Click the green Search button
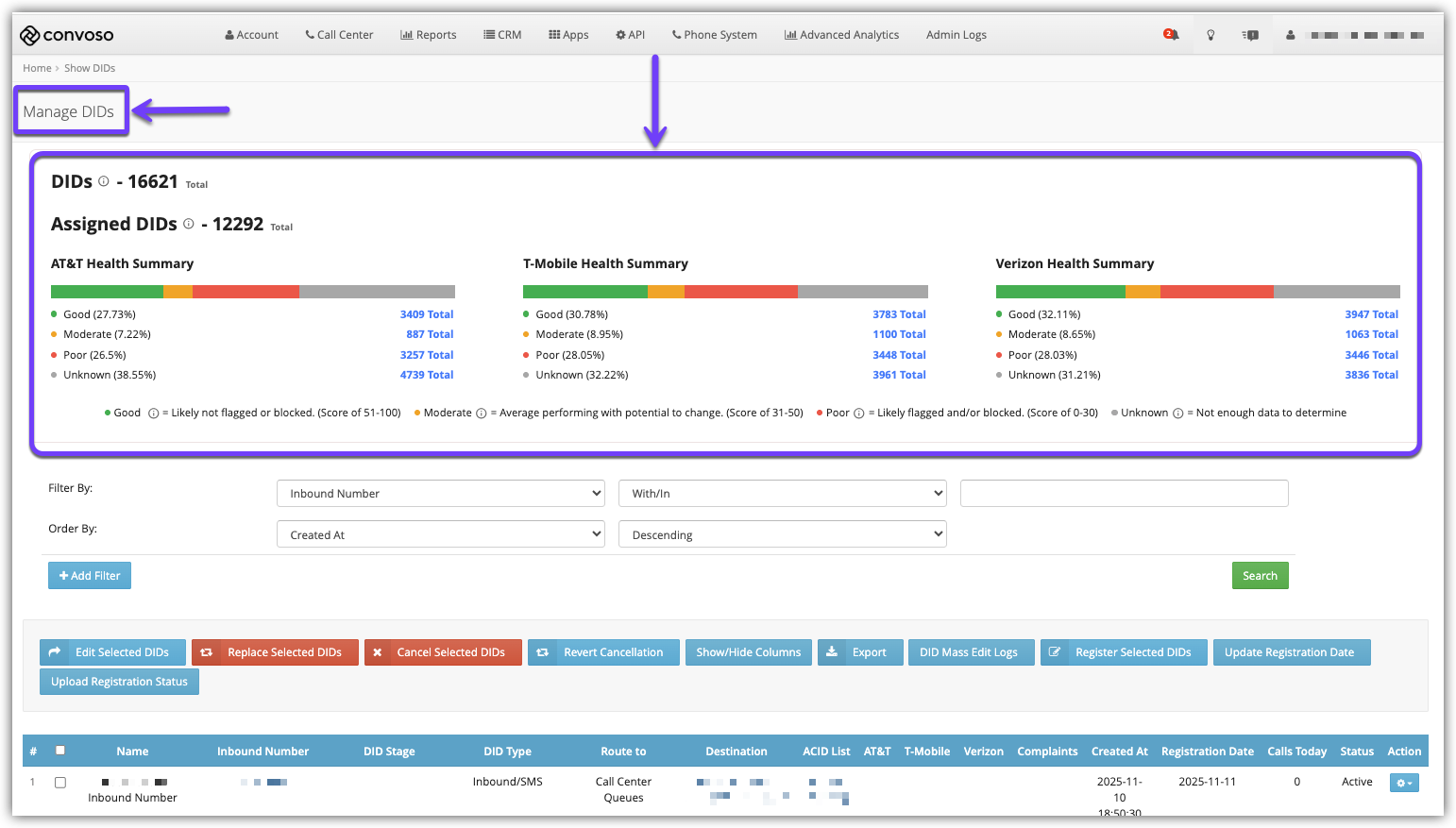Screen dimensions: 1456x828 pyautogui.click(x=1260, y=576)
